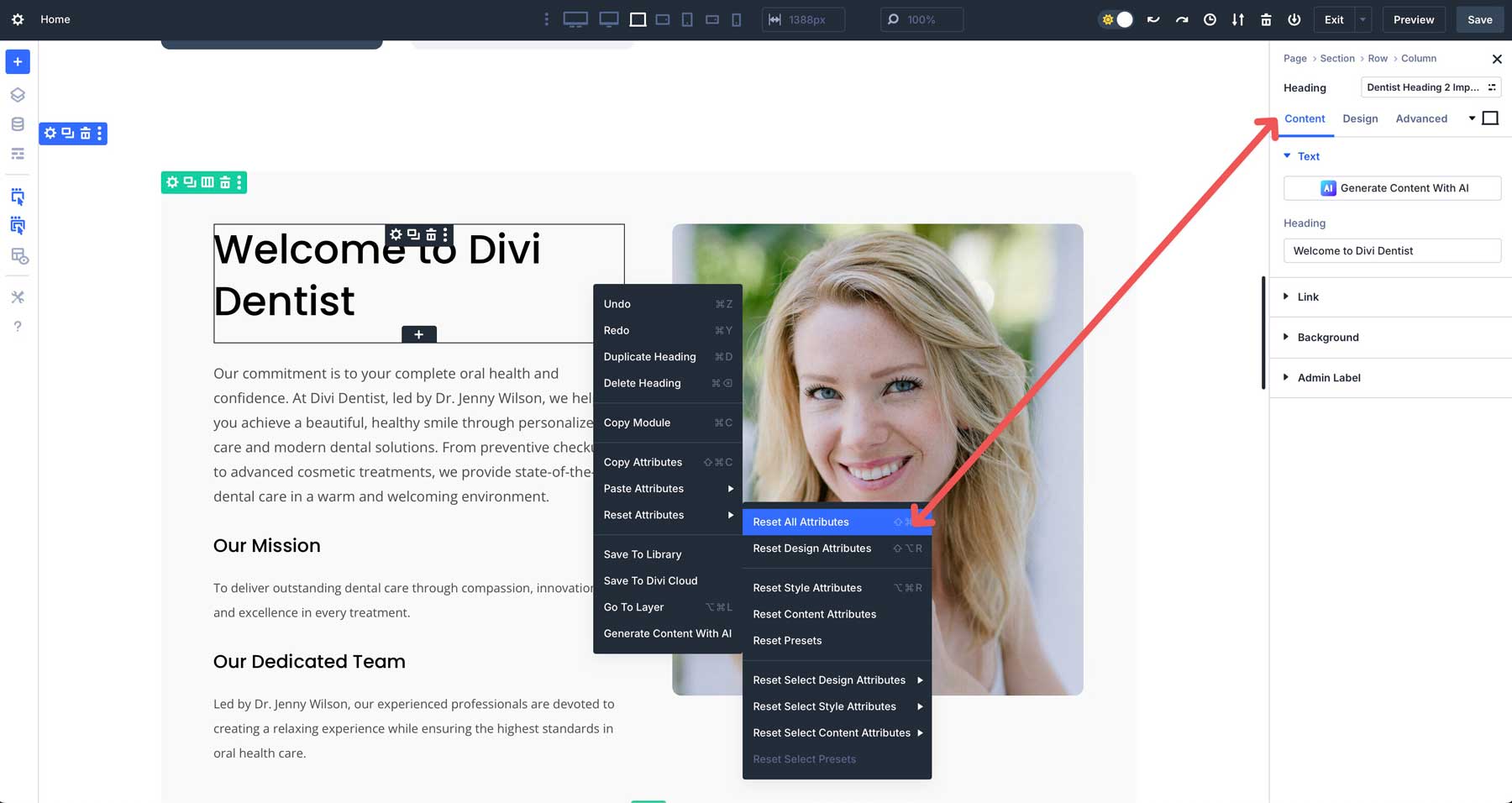The height and width of the screenshot is (803, 1512).
Task: Expand the Background section
Action: coord(1327,337)
